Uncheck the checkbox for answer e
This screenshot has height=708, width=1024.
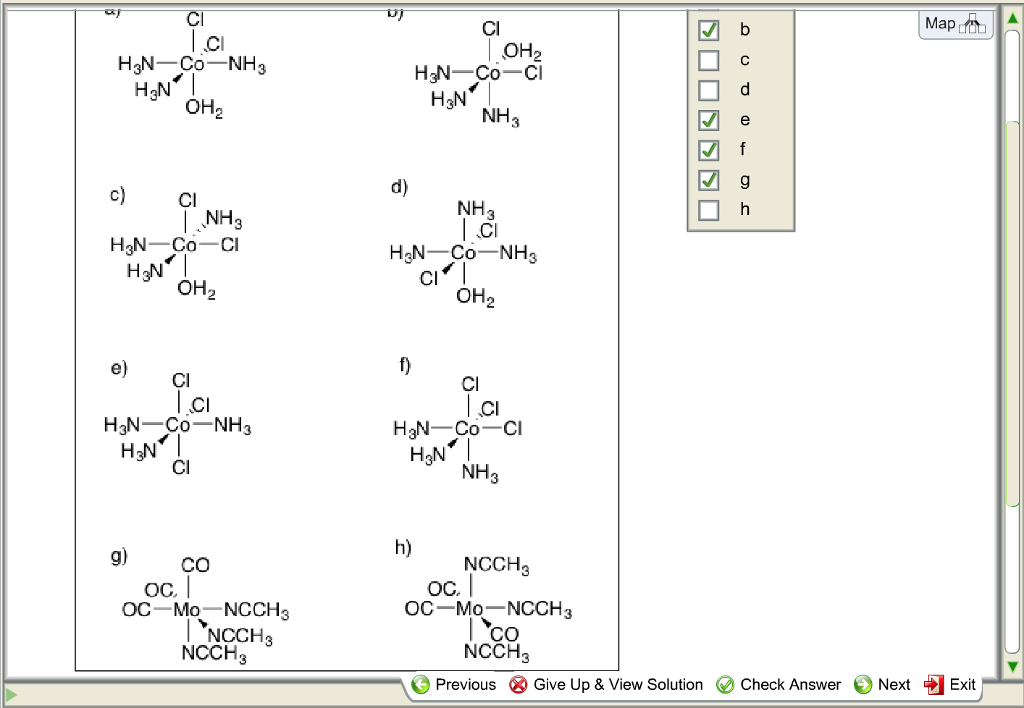[708, 120]
